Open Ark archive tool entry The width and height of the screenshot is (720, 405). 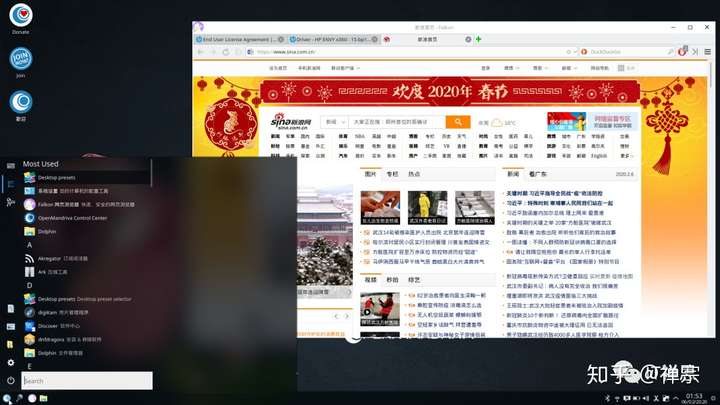click(86, 272)
